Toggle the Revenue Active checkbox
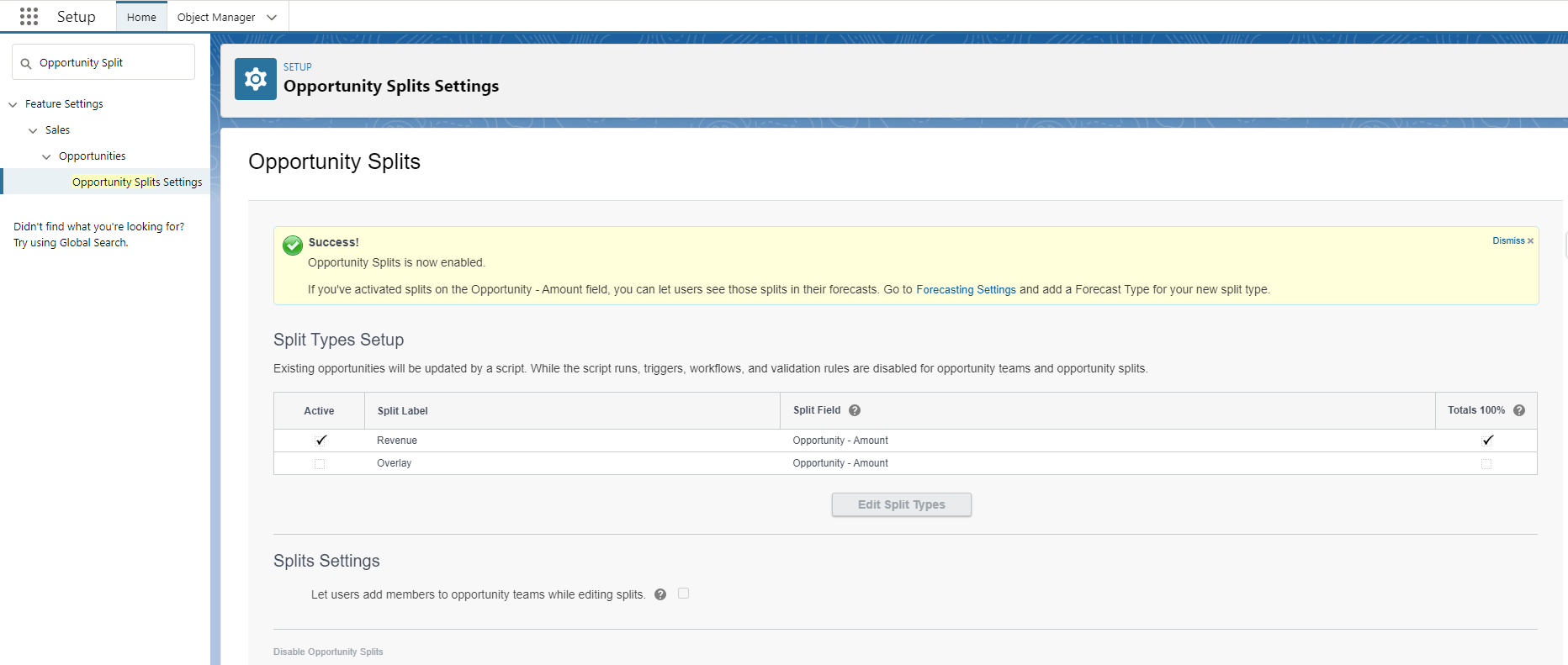1568x665 pixels. tap(320, 440)
